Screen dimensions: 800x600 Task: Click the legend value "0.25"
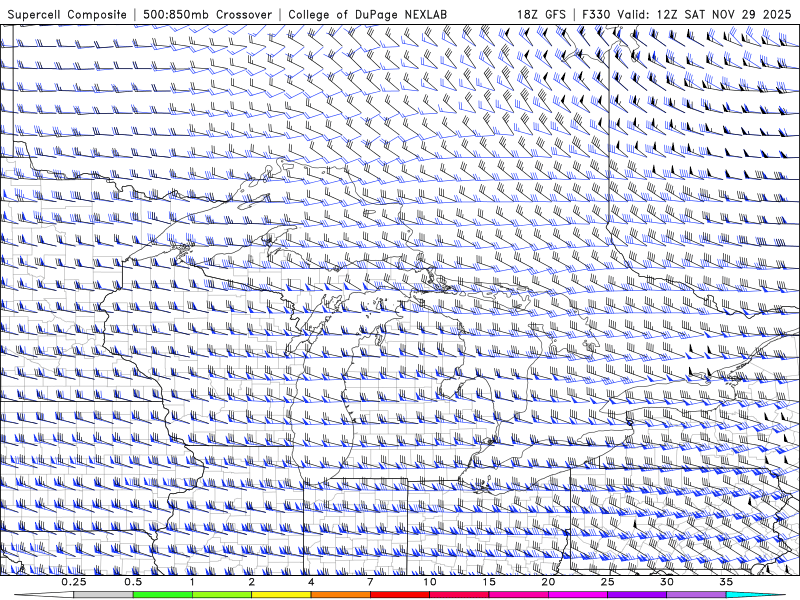74,582
